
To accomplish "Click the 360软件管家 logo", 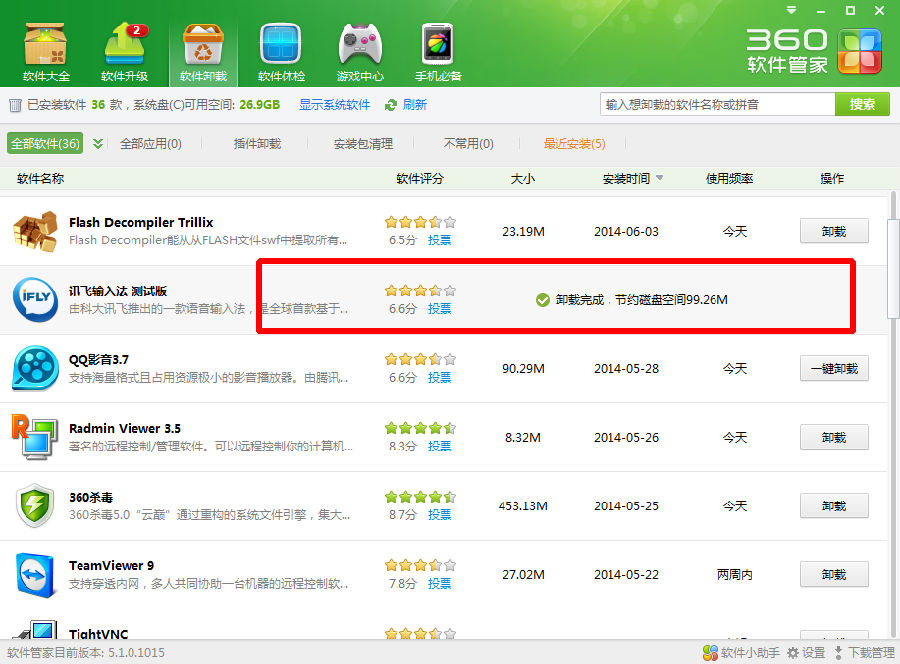I will (x=814, y=52).
